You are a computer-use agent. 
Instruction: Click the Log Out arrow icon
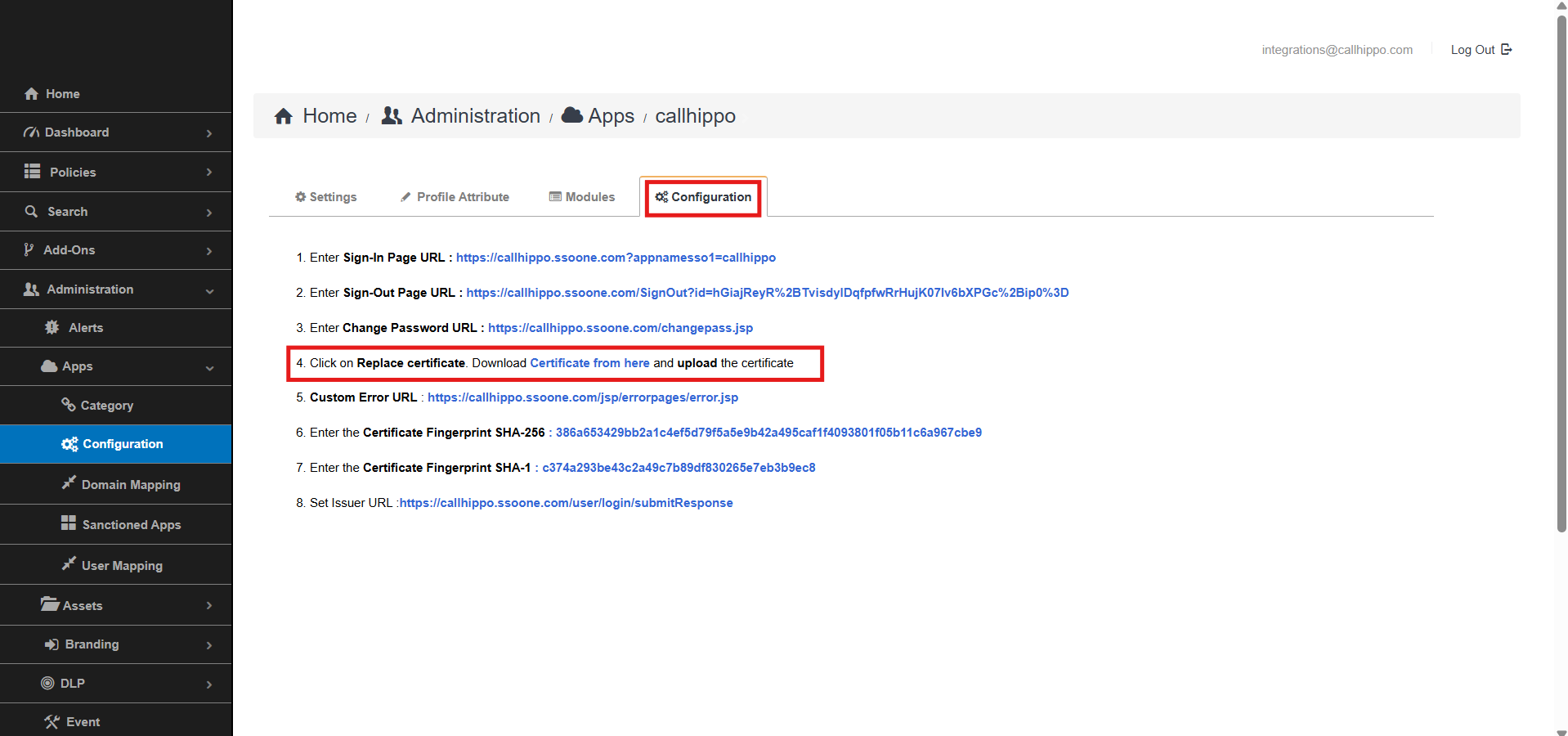(1507, 49)
